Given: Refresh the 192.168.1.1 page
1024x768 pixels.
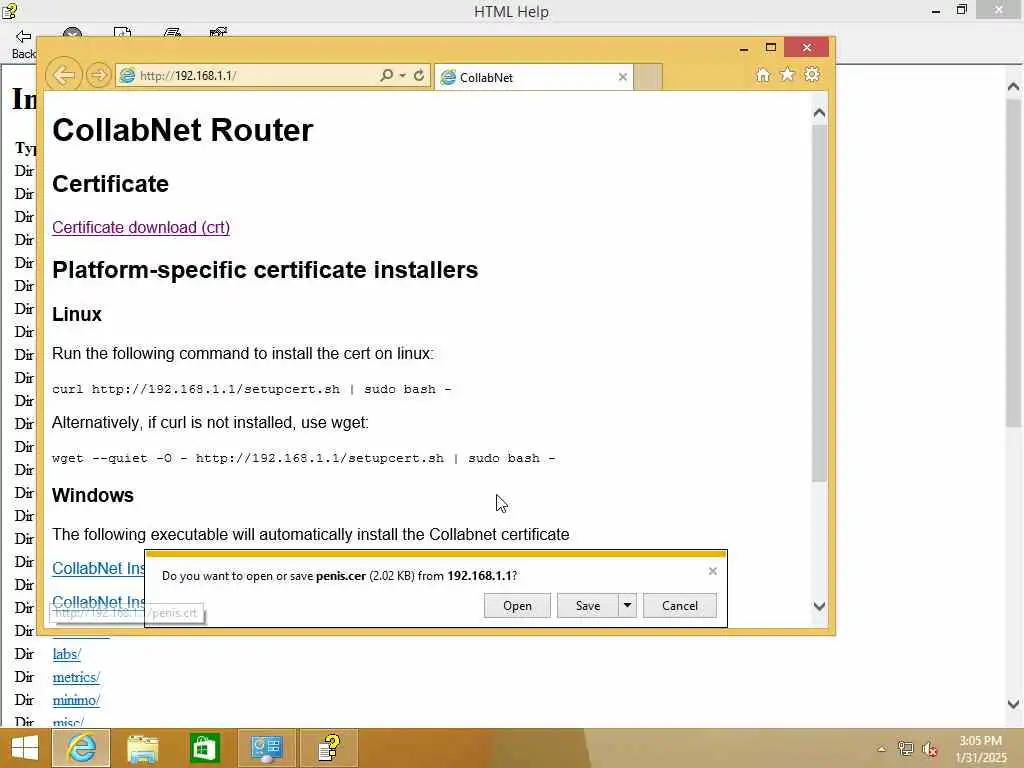Looking at the screenshot, I should [419, 75].
